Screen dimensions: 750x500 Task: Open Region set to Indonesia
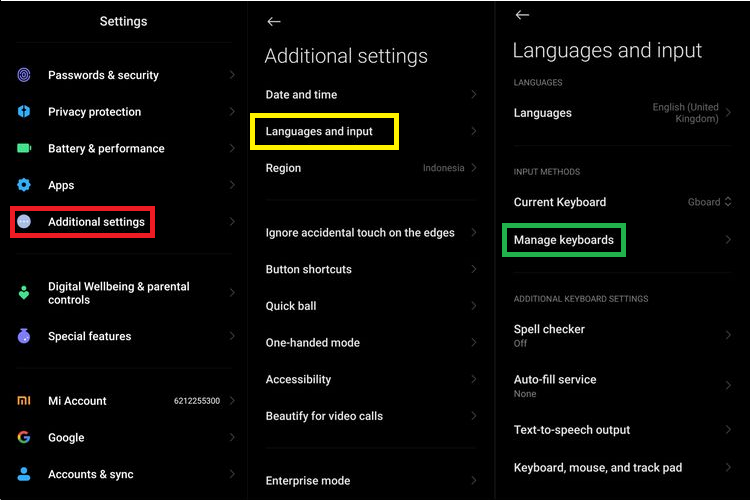371,168
